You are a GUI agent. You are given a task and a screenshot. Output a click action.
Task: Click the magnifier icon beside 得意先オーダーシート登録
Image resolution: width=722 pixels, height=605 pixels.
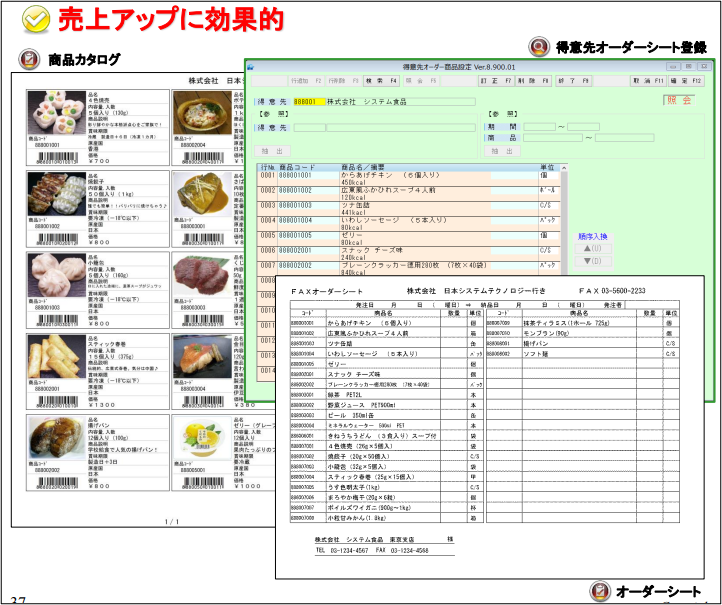click(x=539, y=47)
